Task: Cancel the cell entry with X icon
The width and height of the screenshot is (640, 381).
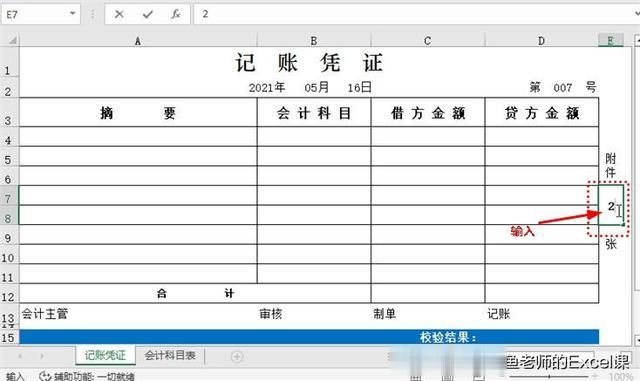Action: coord(119,14)
